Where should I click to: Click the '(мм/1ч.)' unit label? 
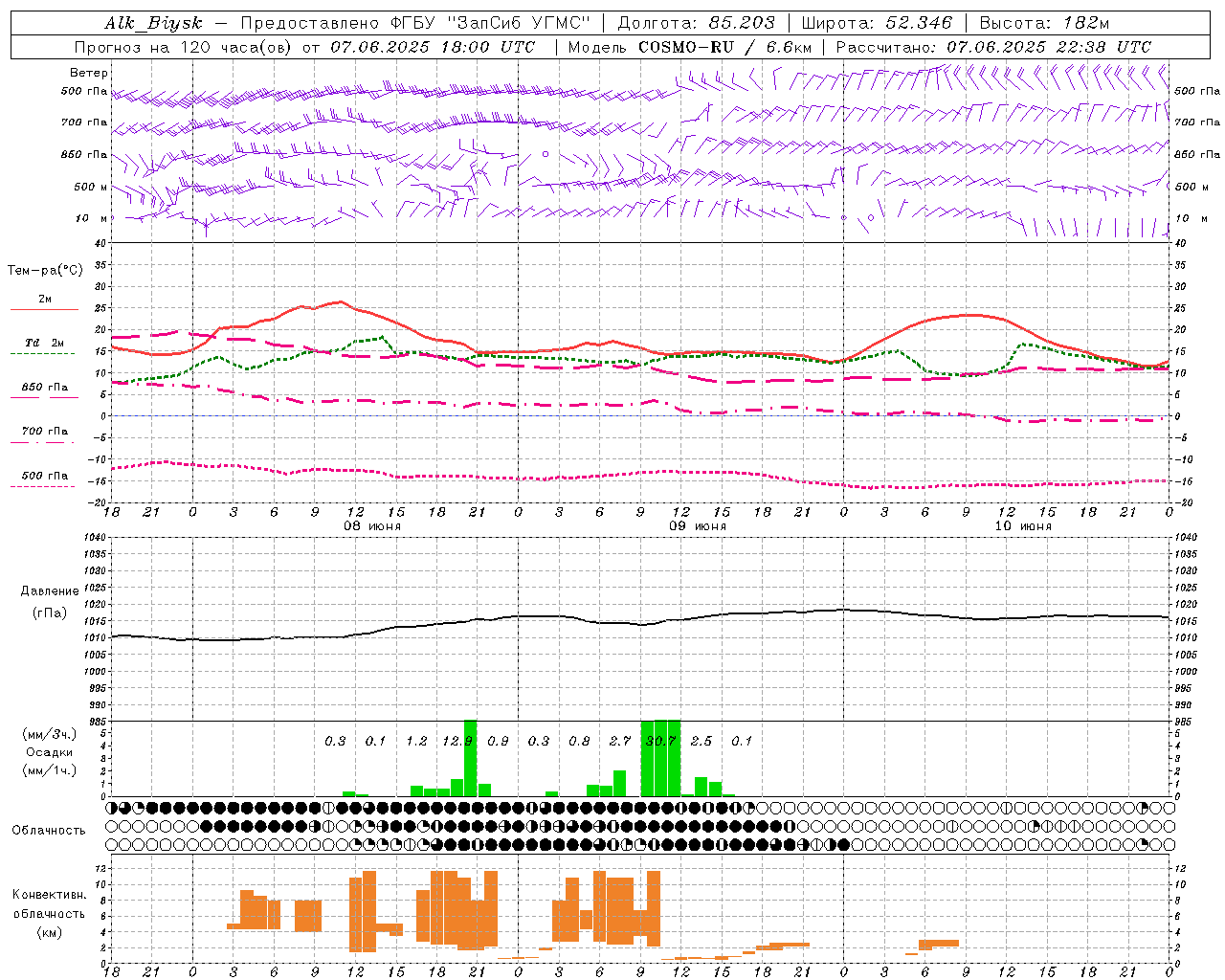coord(50,770)
